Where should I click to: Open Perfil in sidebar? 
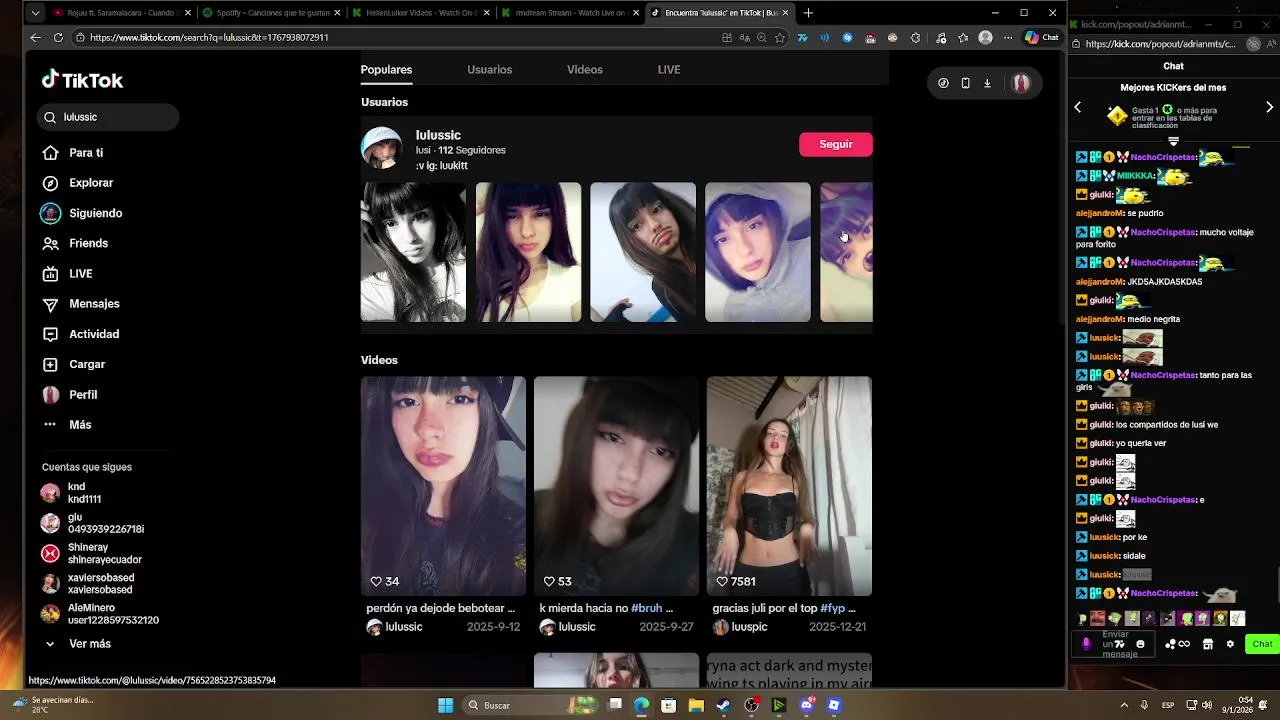click(70, 395)
